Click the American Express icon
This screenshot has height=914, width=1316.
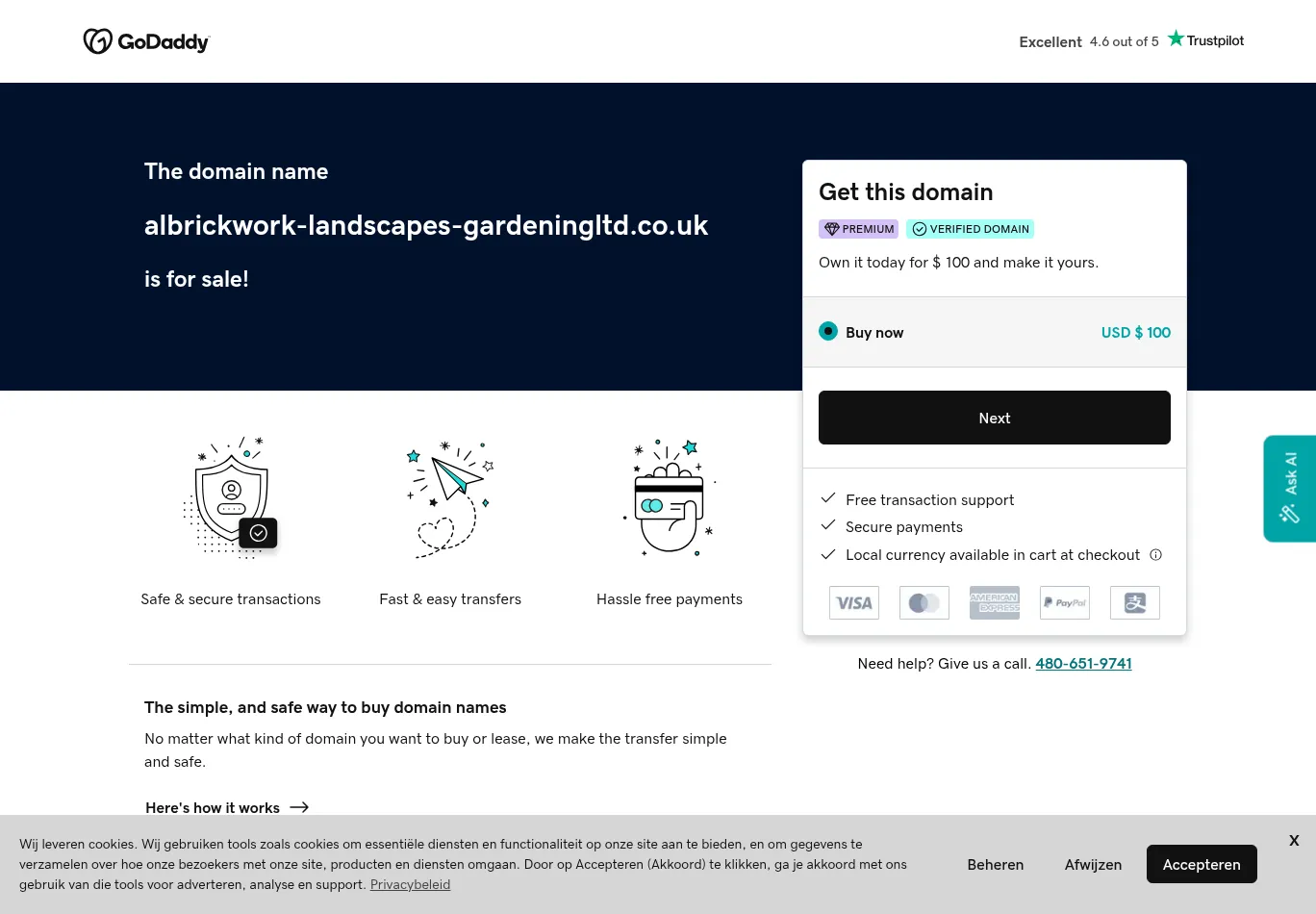click(x=995, y=603)
